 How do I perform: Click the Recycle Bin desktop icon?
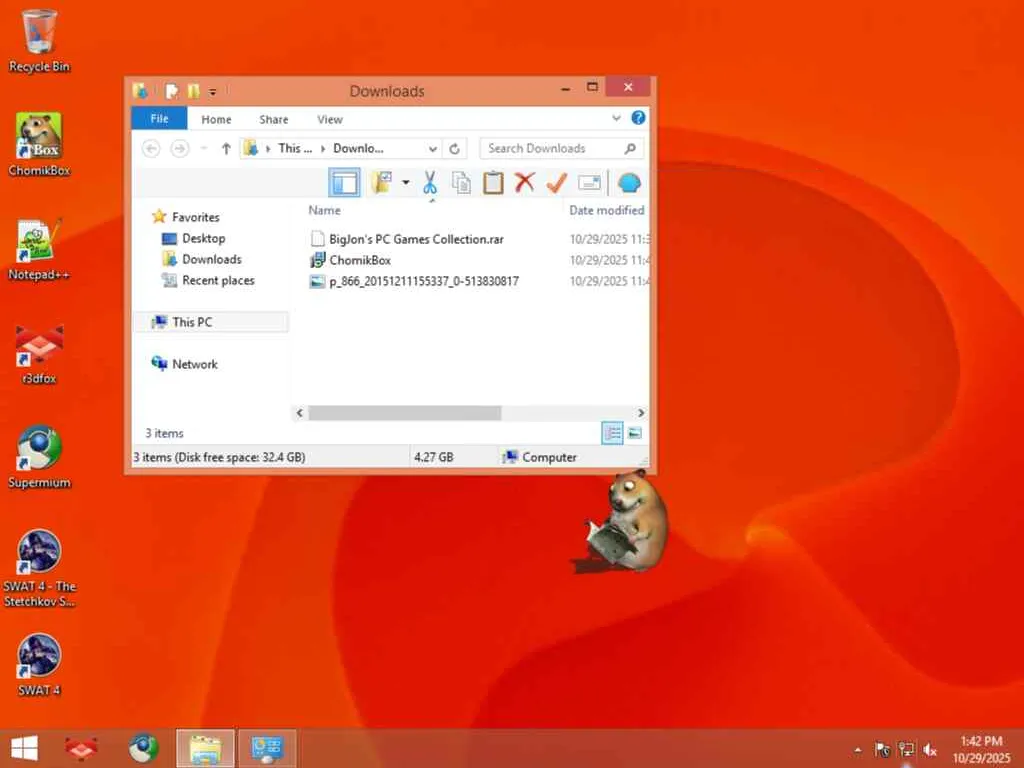[x=39, y=40]
